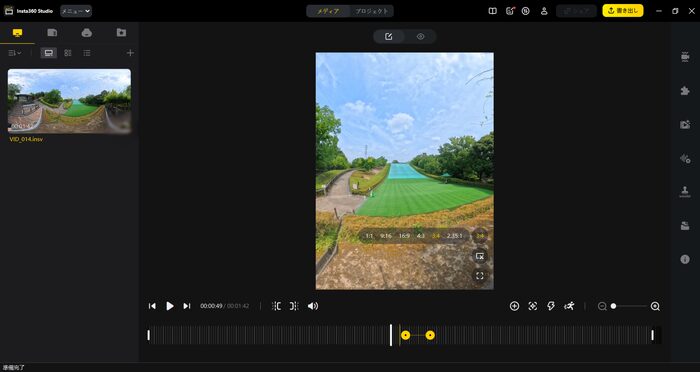Click the frame-with-x icon on preview

(x=480, y=256)
